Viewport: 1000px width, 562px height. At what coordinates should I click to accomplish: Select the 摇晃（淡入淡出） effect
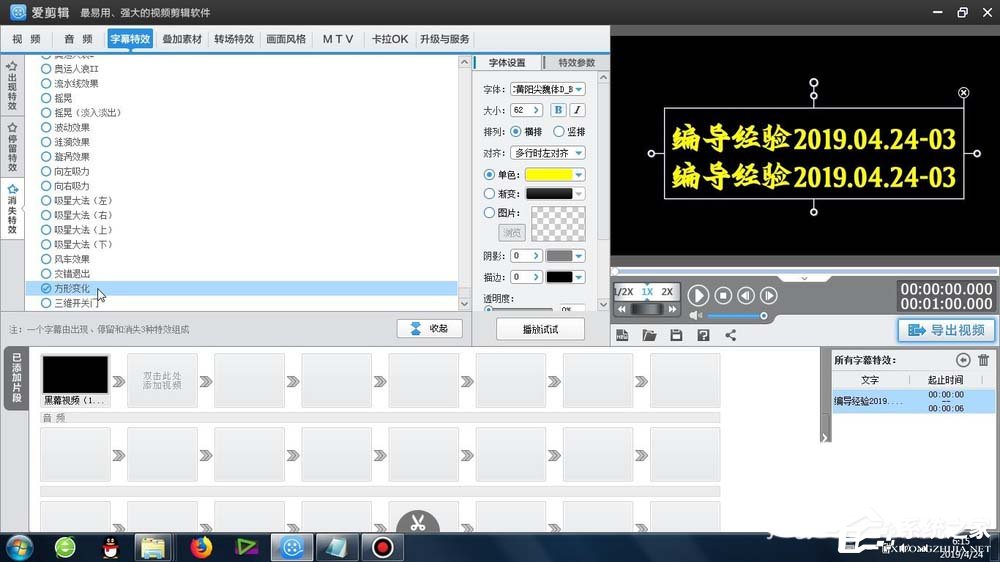point(81,113)
